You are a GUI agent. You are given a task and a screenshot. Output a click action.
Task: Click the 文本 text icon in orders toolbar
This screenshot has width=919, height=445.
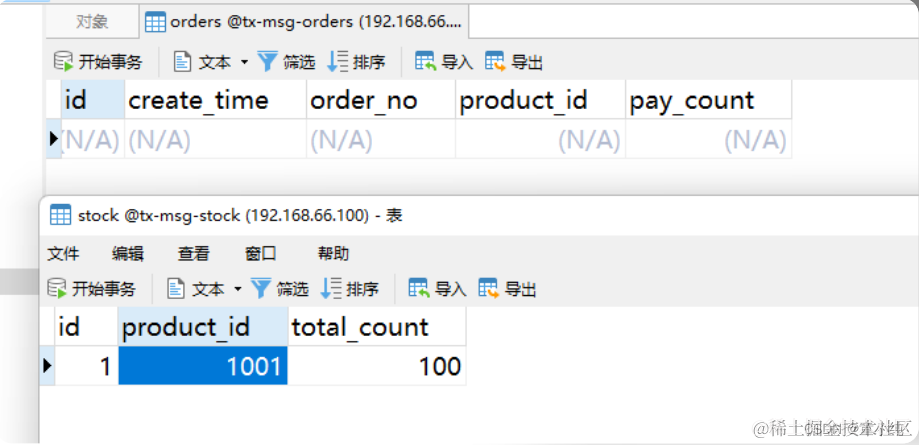[183, 61]
